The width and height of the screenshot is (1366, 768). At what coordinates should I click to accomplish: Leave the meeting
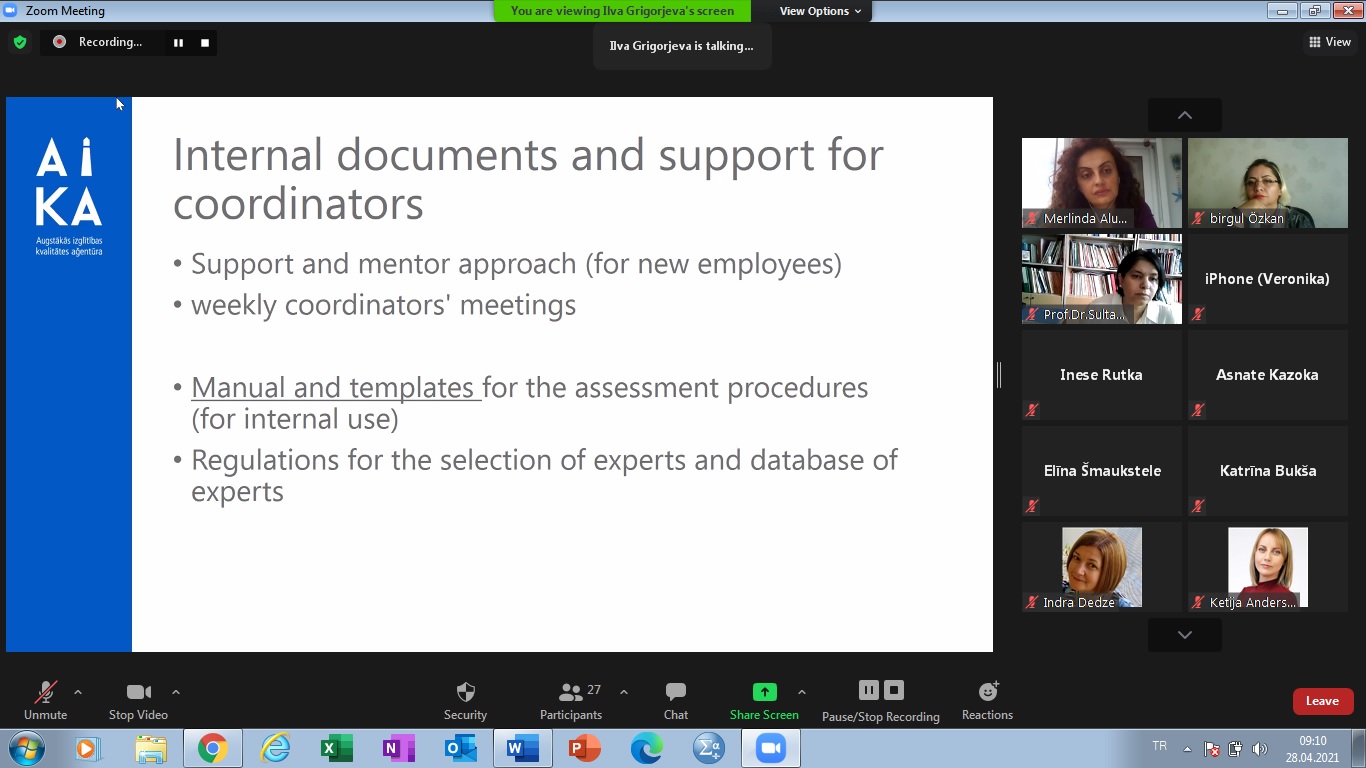pyautogui.click(x=1322, y=701)
